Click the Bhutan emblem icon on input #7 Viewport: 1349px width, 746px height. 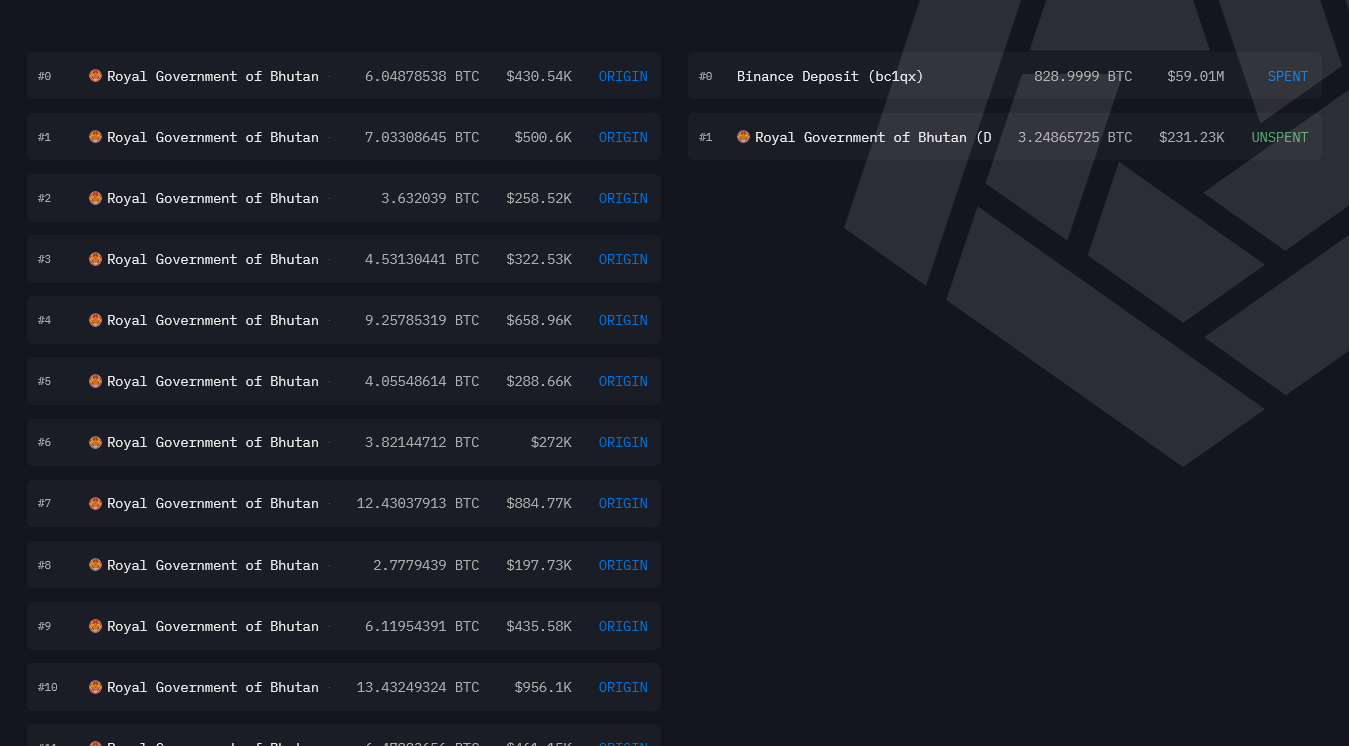(95, 503)
